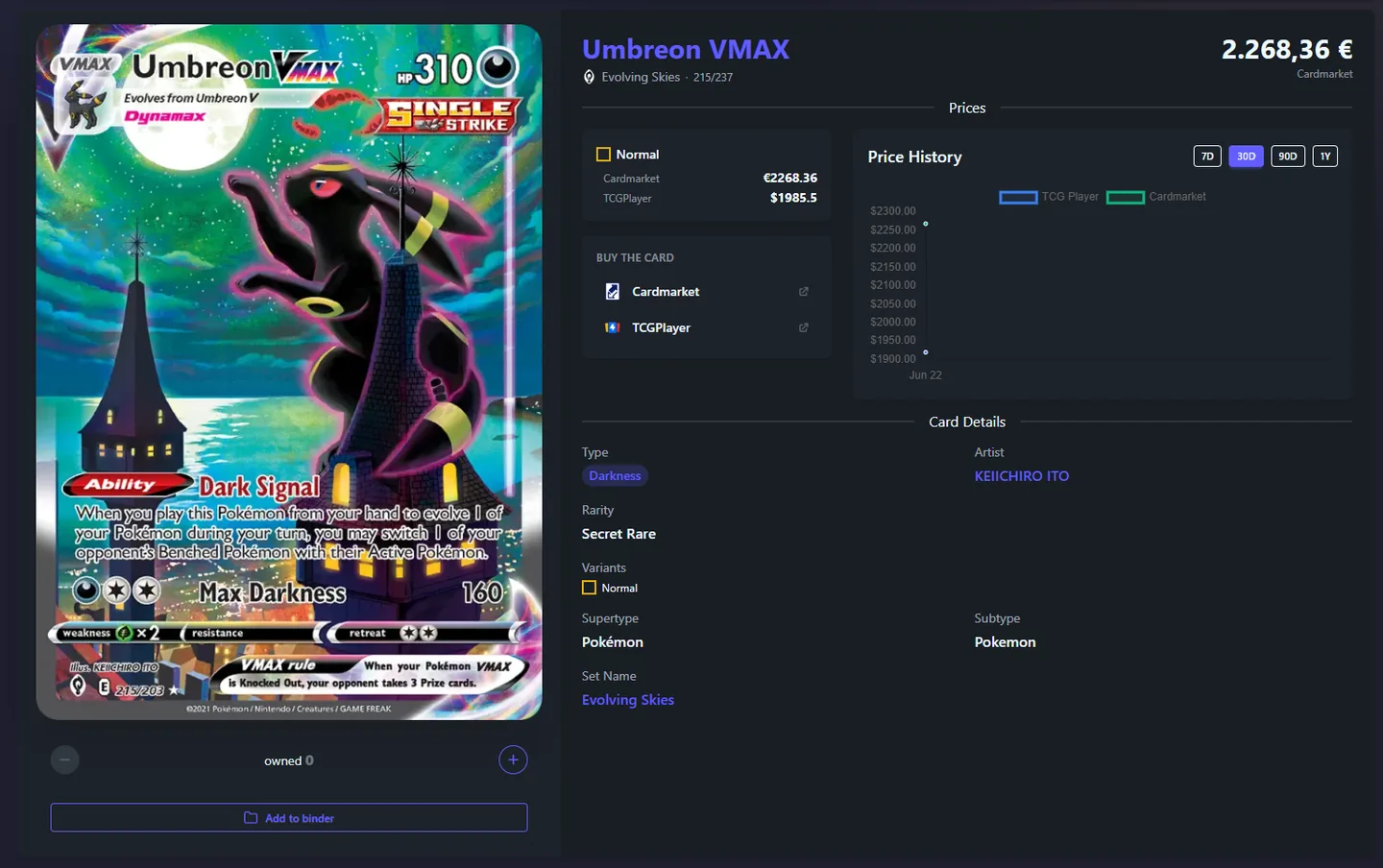Click the BUY THE CARD heading

(635, 258)
